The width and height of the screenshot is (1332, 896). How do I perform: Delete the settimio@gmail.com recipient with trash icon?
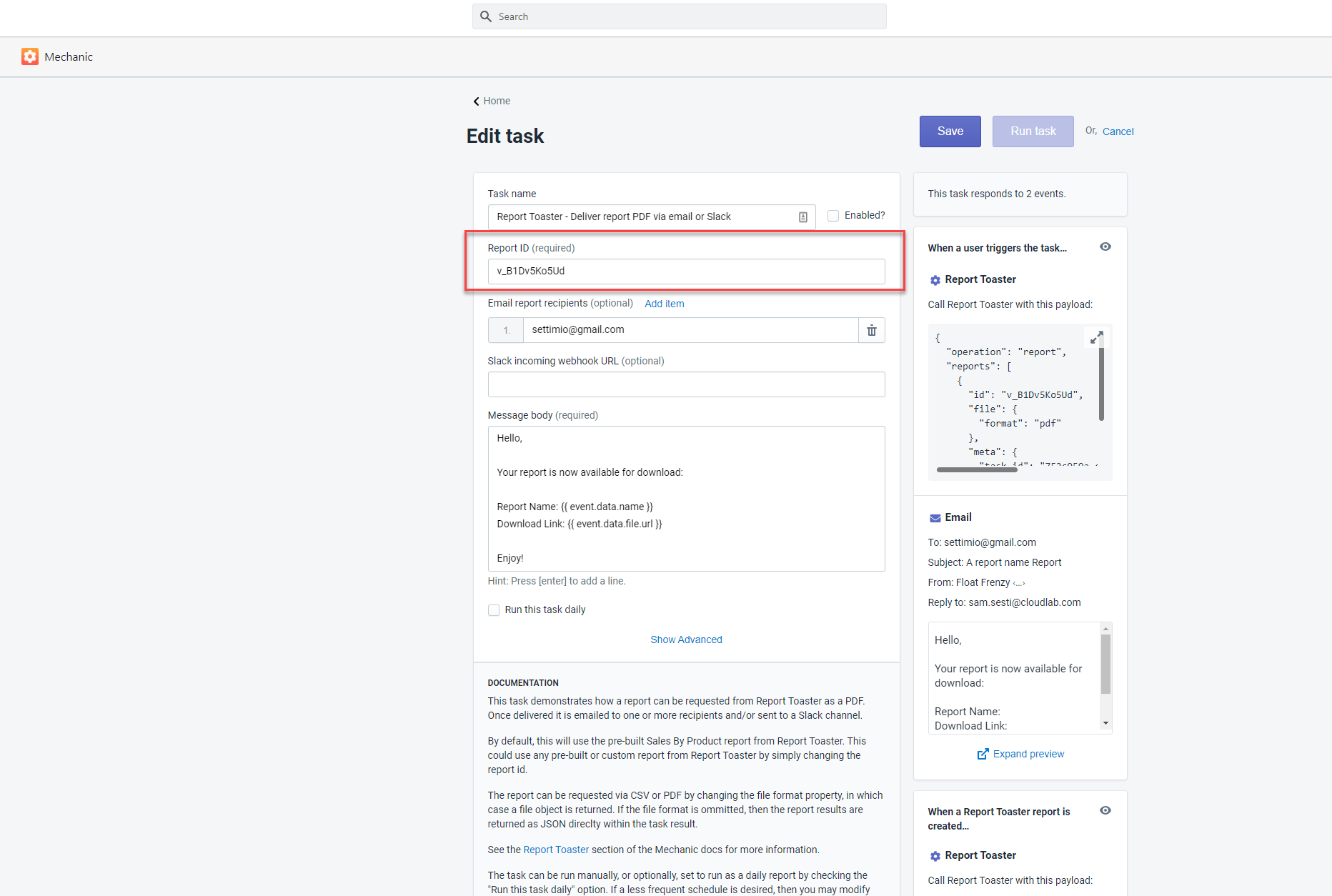871,330
